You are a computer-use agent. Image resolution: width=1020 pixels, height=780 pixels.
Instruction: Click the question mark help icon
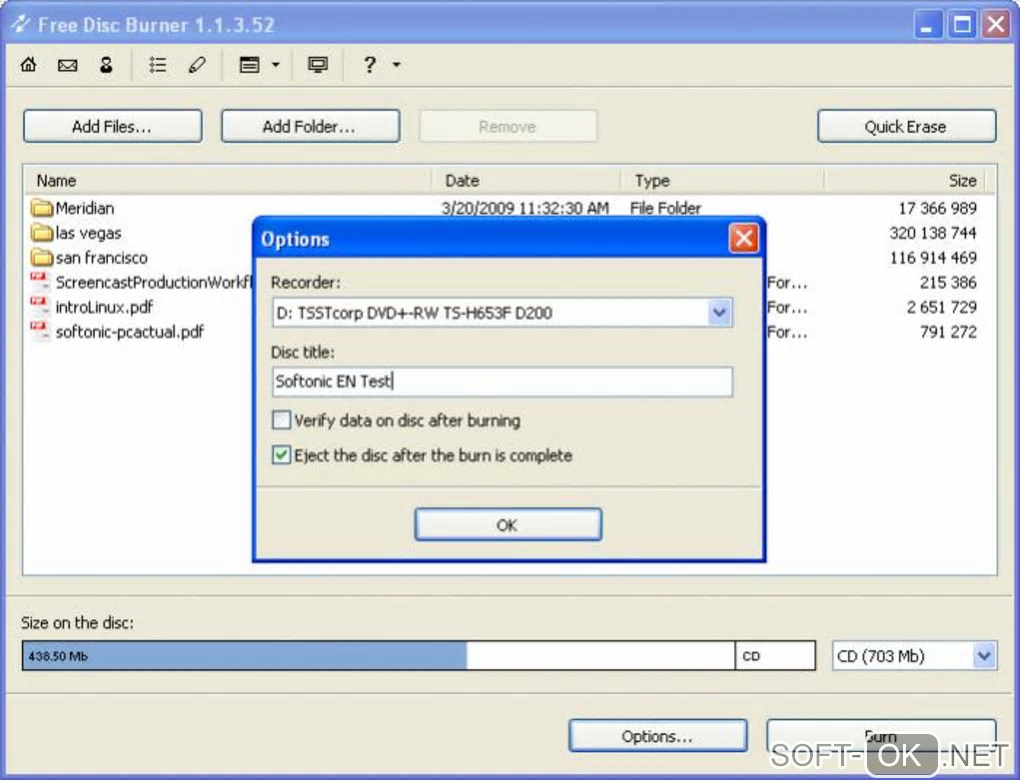pyautogui.click(x=369, y=64)
